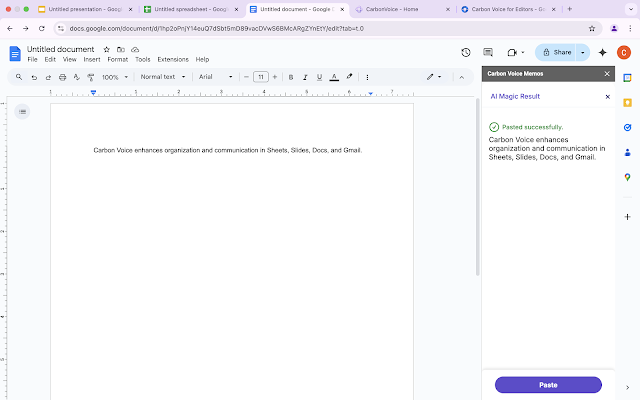Viewport: 640px width, 400px height.
Task: Open the Meet call dropdown arrow
Action: 522,52
